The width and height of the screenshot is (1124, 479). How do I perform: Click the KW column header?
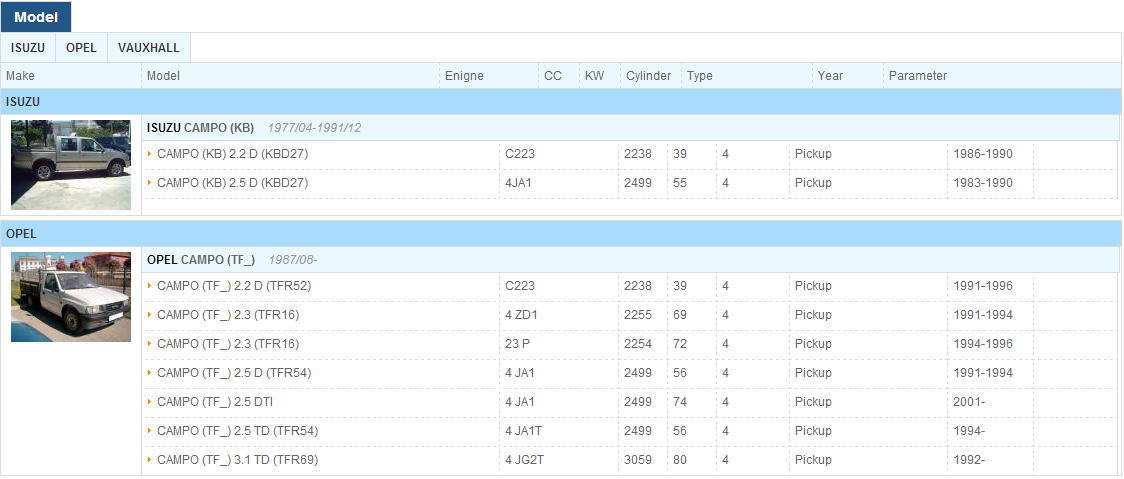click(x=594, y=76)
